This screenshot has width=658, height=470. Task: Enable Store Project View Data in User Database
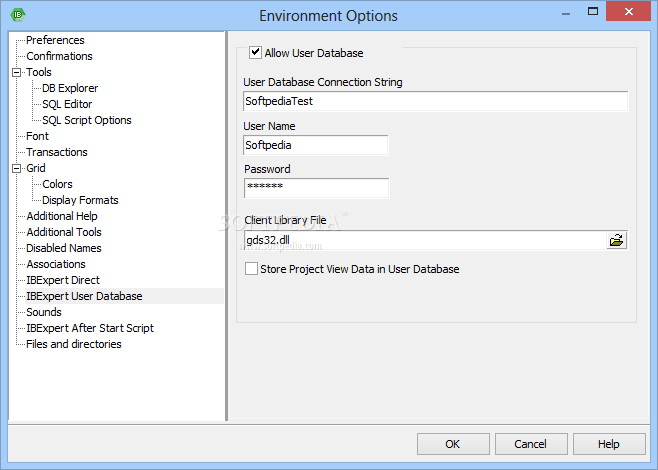pyautogui.click(x=251, y=269)
